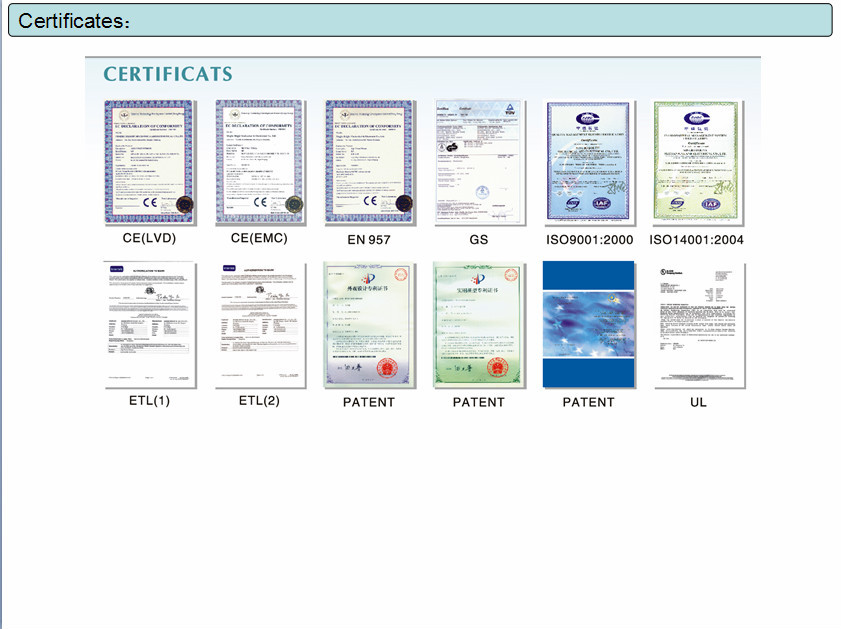Viewport: 841px width, 629px height.
Task: View the ETL(1) certificate document
Action: [x=150, y=324]
